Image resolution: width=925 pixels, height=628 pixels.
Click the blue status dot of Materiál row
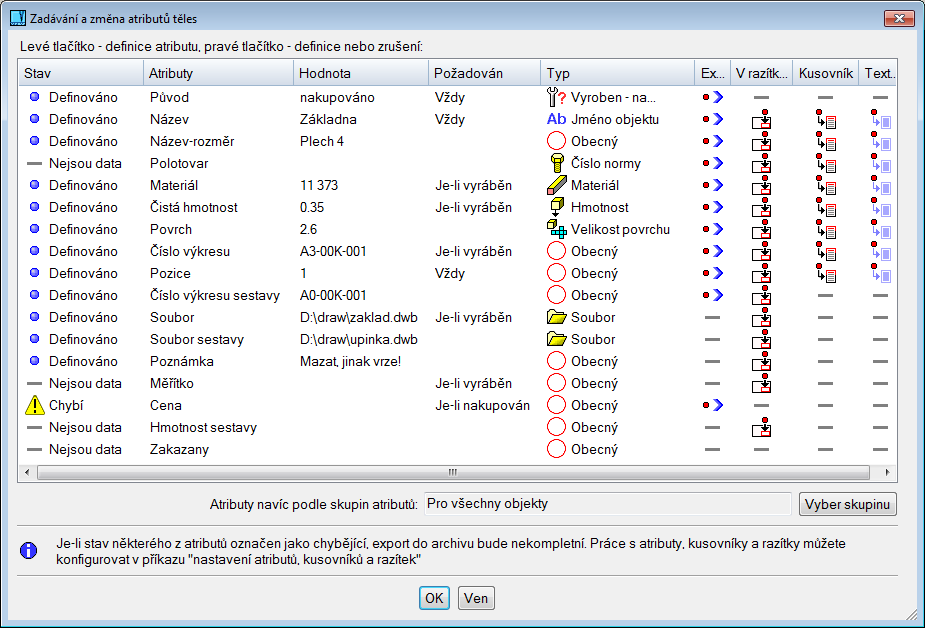click(x=35, y=185)
